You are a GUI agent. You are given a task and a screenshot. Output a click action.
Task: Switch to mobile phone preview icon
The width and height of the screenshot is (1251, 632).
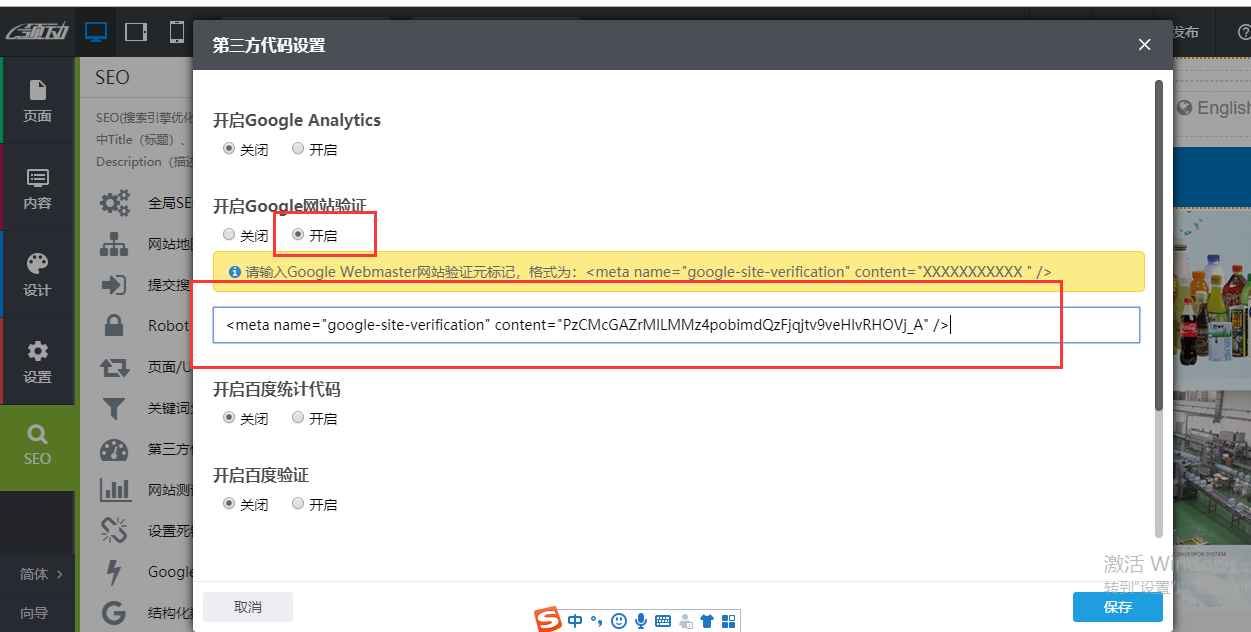[x=177, y=32]
